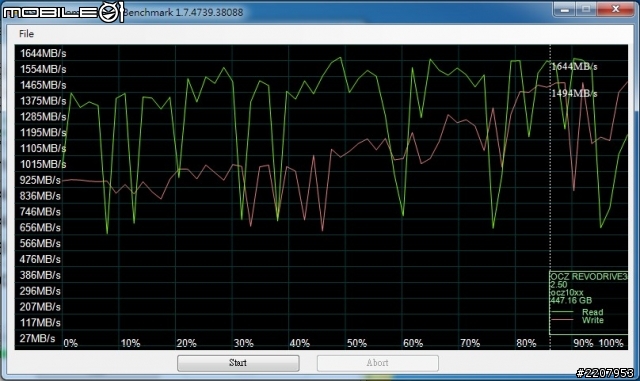Click the 1195MB/s y-axis label
Screen dimensions: 640x381
[43, 133]
